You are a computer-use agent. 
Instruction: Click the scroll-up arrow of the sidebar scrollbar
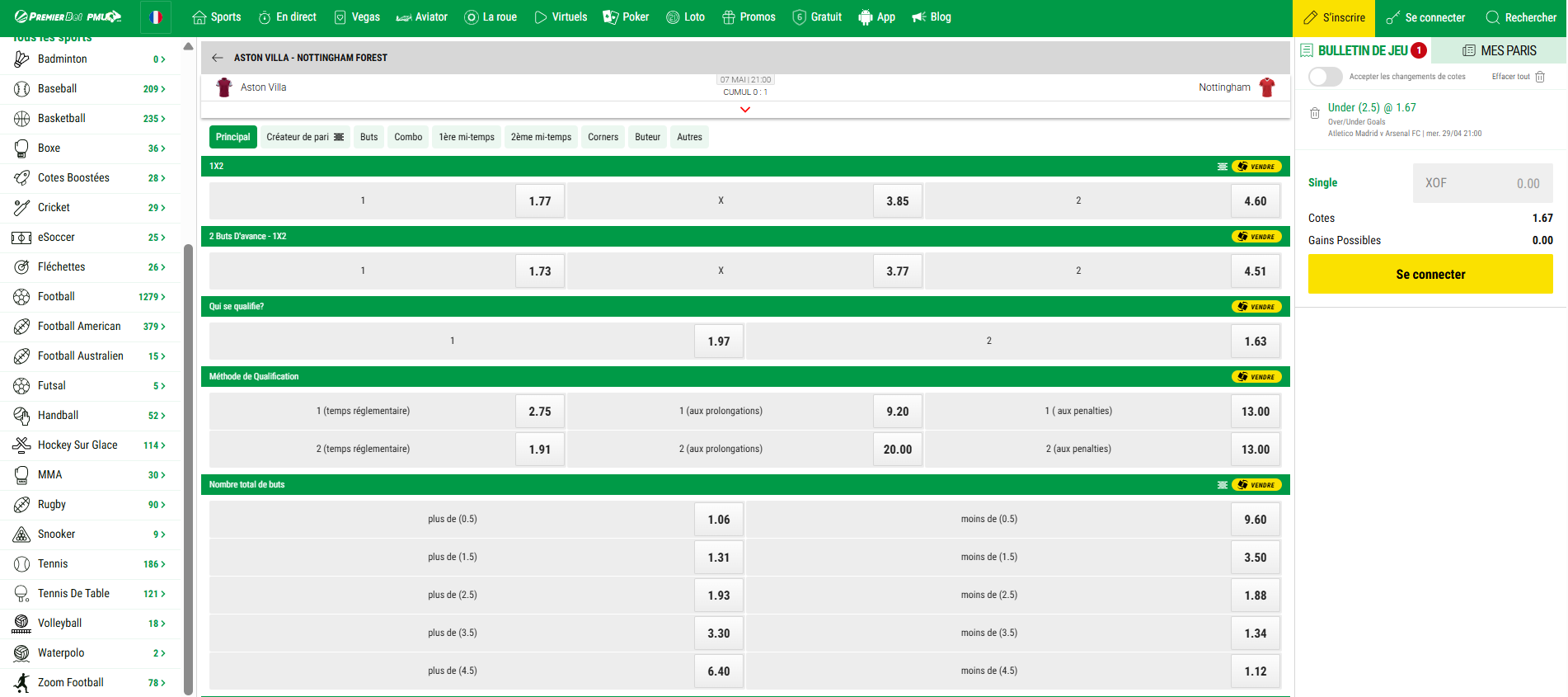[188, 46]
